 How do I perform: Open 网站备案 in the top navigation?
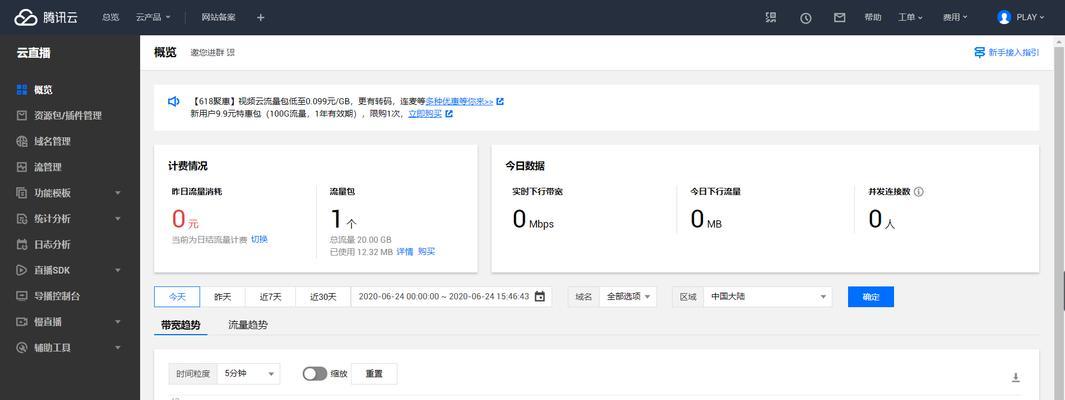(x=219, y=18)
